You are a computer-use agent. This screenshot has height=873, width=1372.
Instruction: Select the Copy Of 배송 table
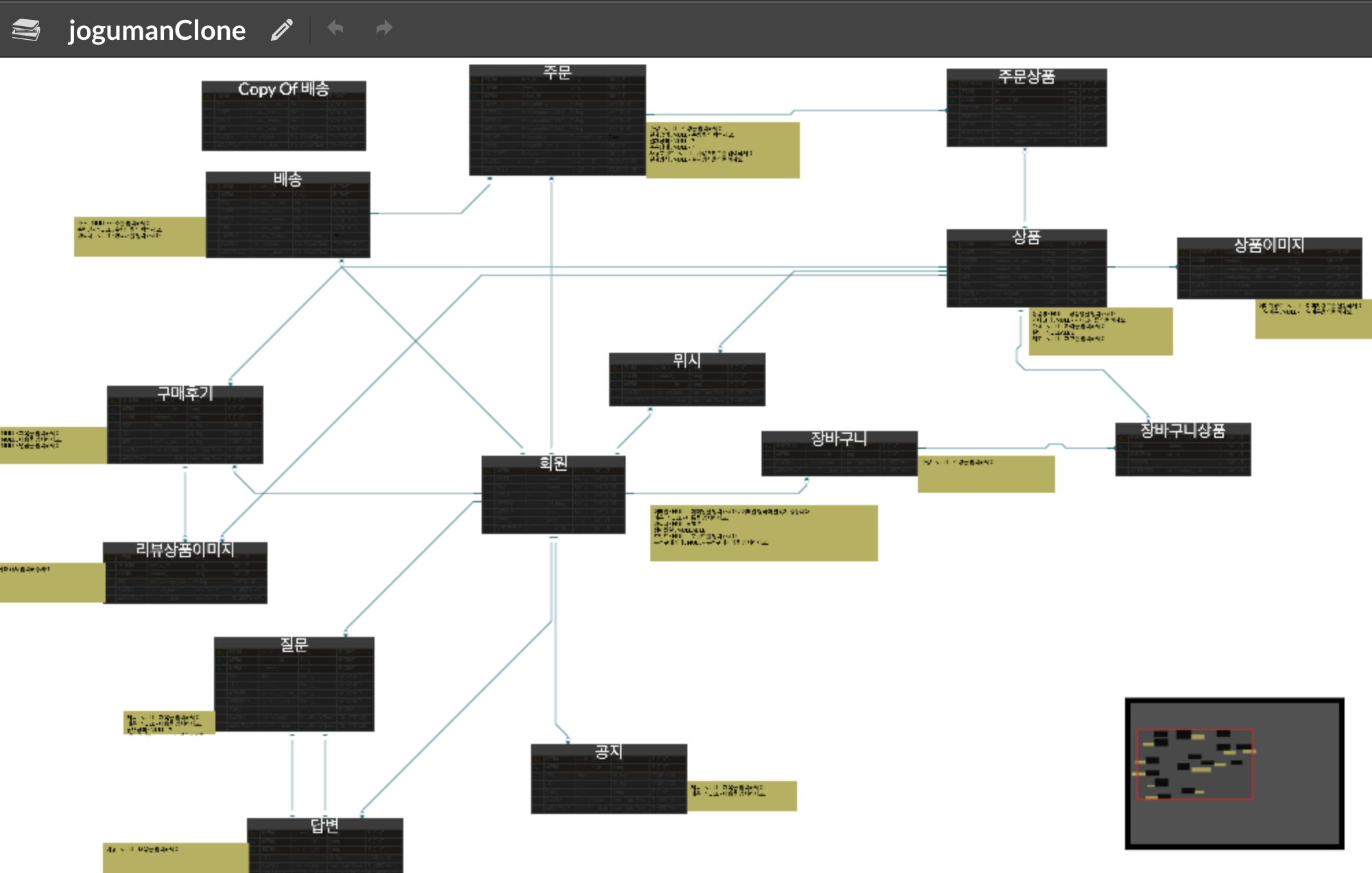pyautogui.click(x=283, y=89)
